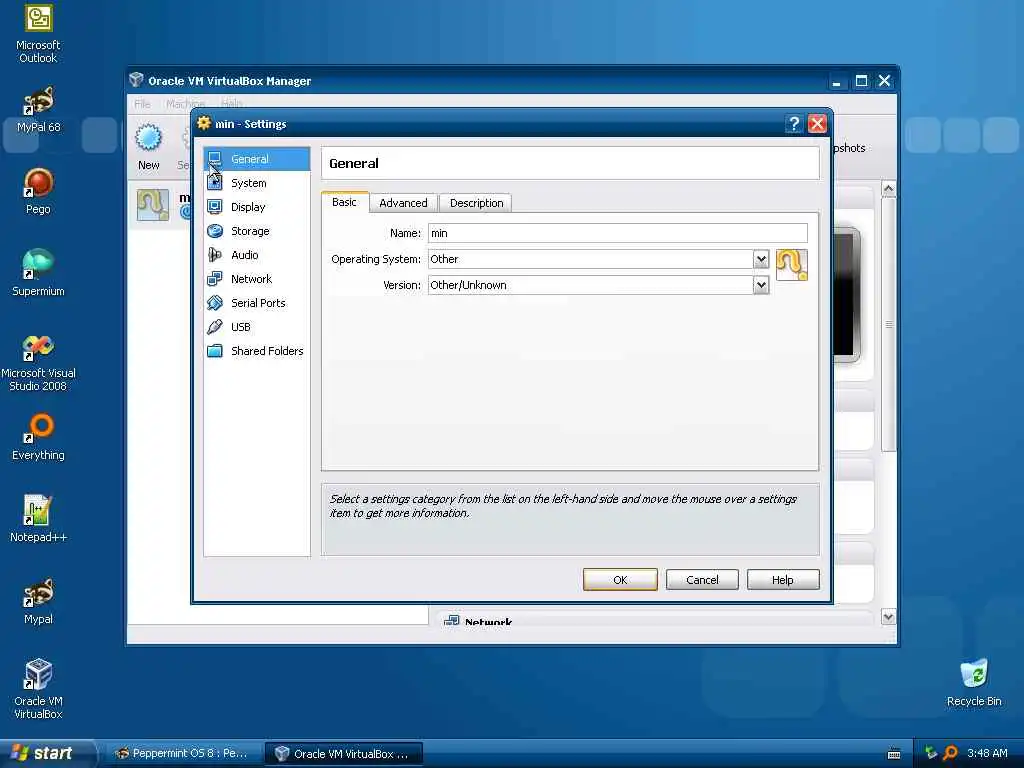Cancel the settings dialog
The image size is (1024, 768).
click(702, 580)
